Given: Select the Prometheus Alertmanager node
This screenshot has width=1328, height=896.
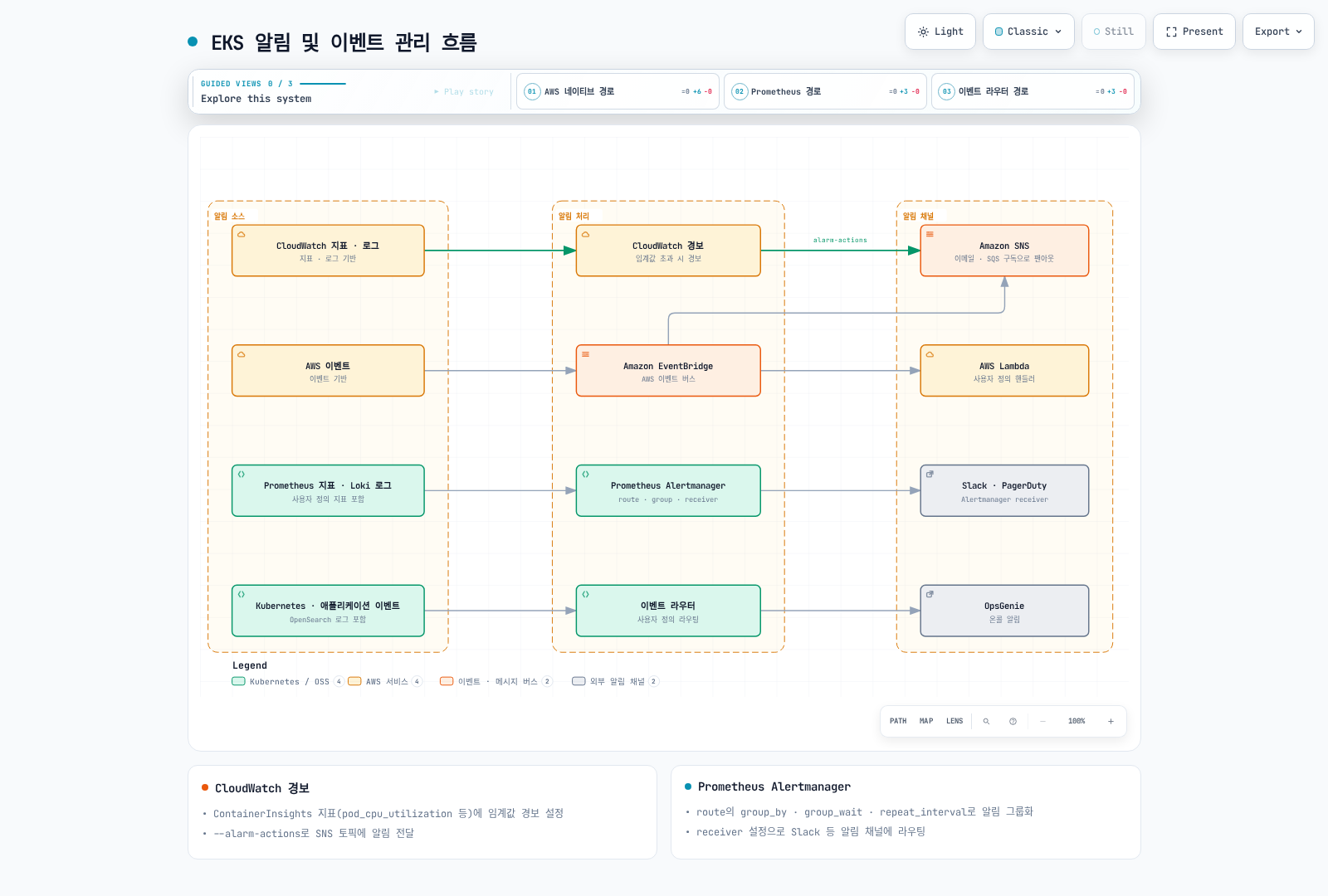Looking at the screenshot, I should point(668,491).
